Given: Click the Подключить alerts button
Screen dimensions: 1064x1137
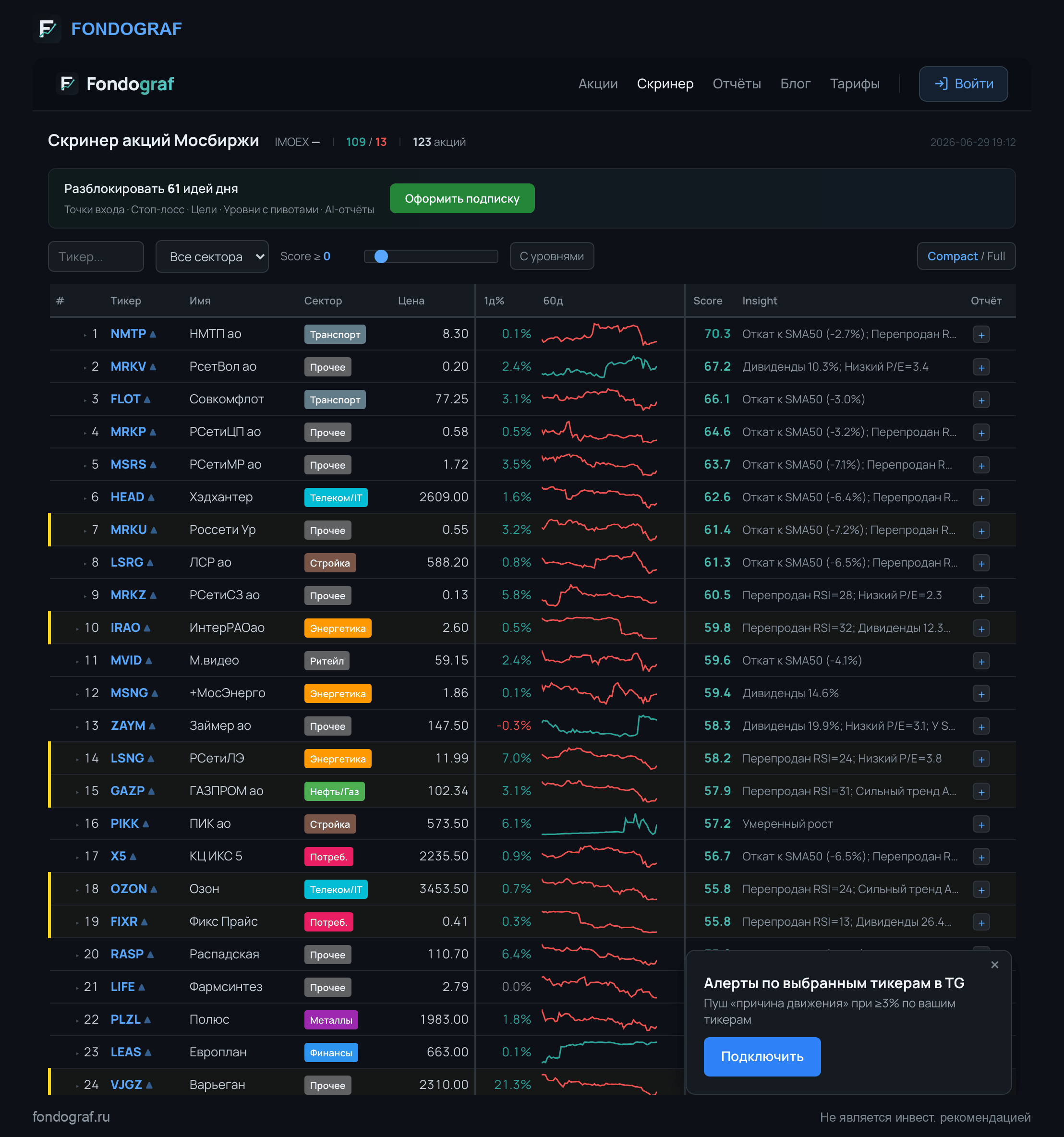Looking at the screenshot, I should pyautogui.click(x=762, y=1056).
